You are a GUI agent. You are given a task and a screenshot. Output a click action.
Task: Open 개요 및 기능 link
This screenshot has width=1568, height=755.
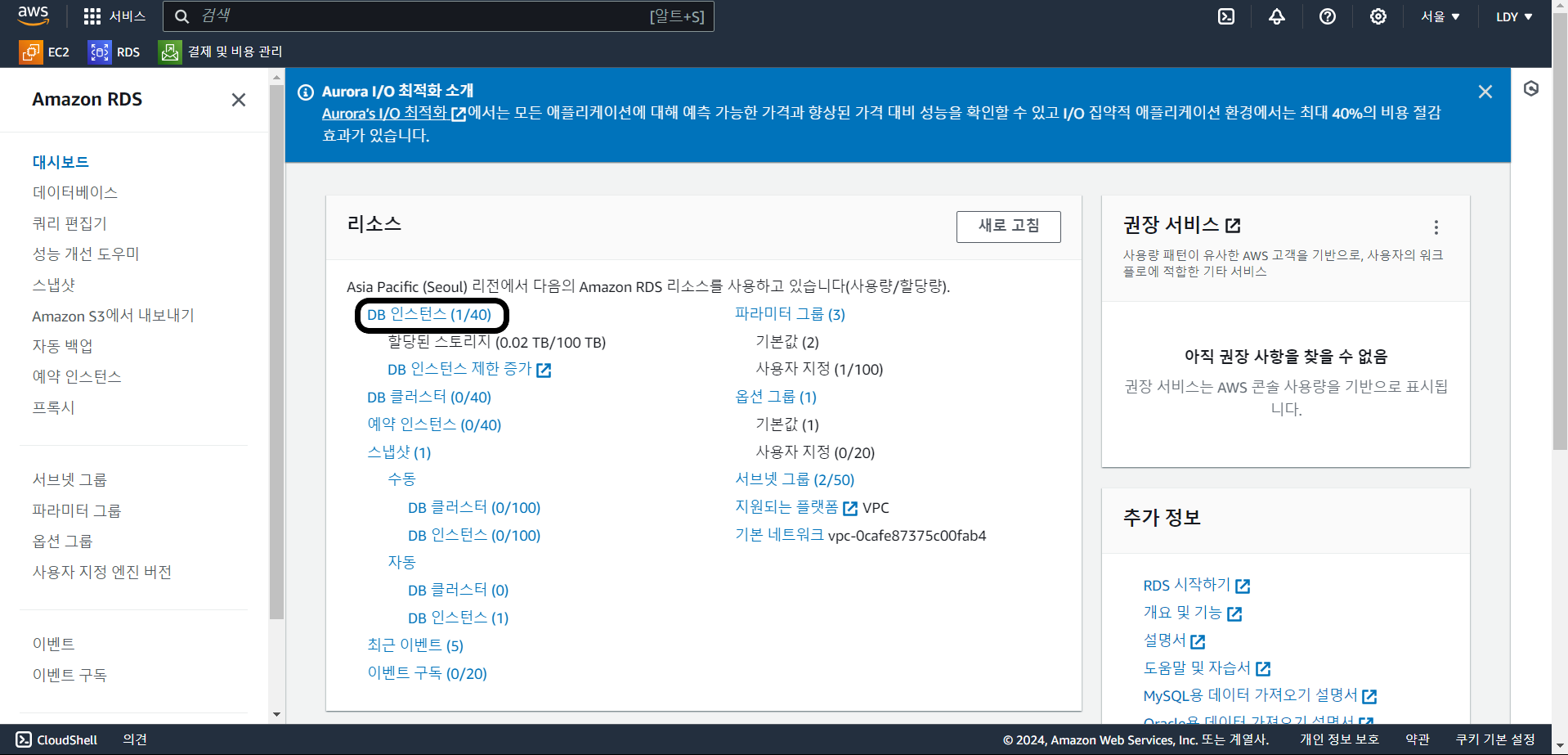pos(1192,613)
